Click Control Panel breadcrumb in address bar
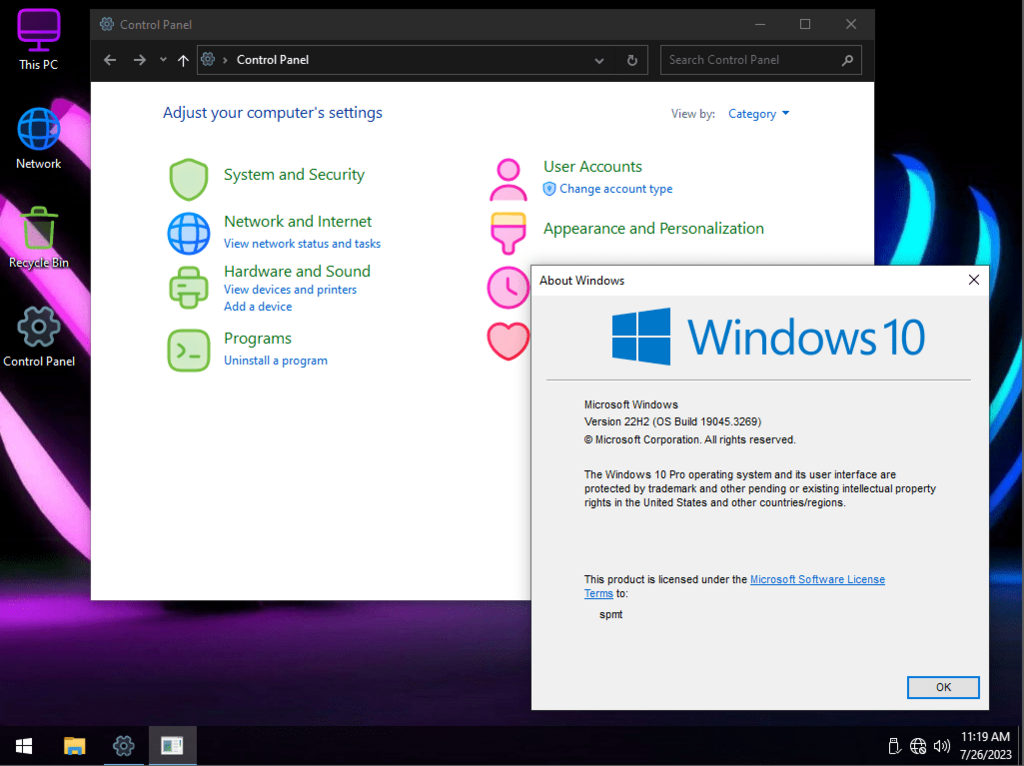This screenshot has width=1024, height=766. point(272,60)
